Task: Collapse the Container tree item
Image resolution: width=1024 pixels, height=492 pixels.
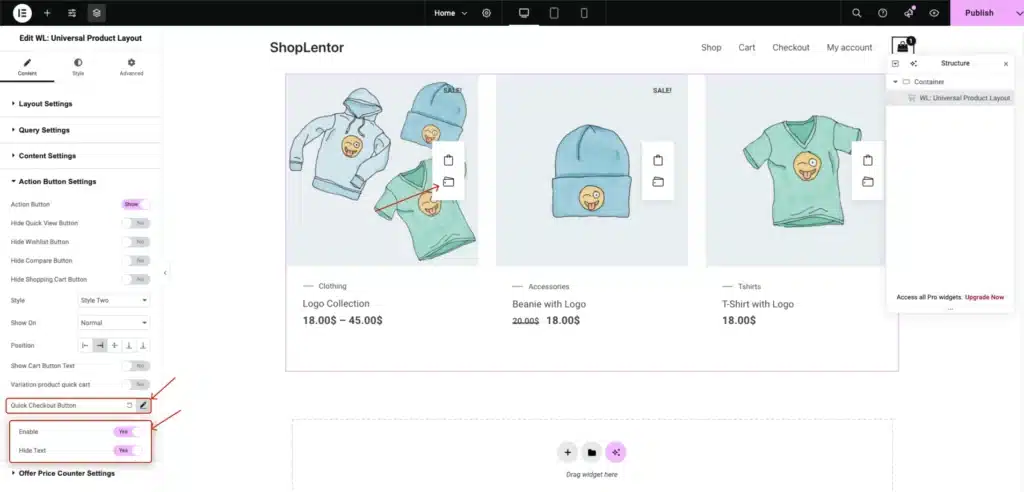Action: click(x=895, y=82)
